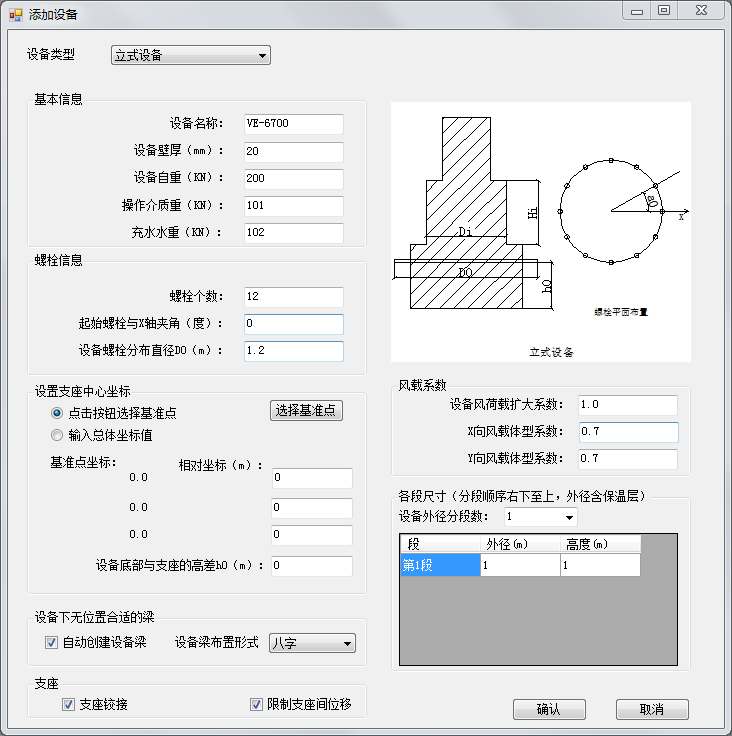Click the 取消 button

click(652, 709)
